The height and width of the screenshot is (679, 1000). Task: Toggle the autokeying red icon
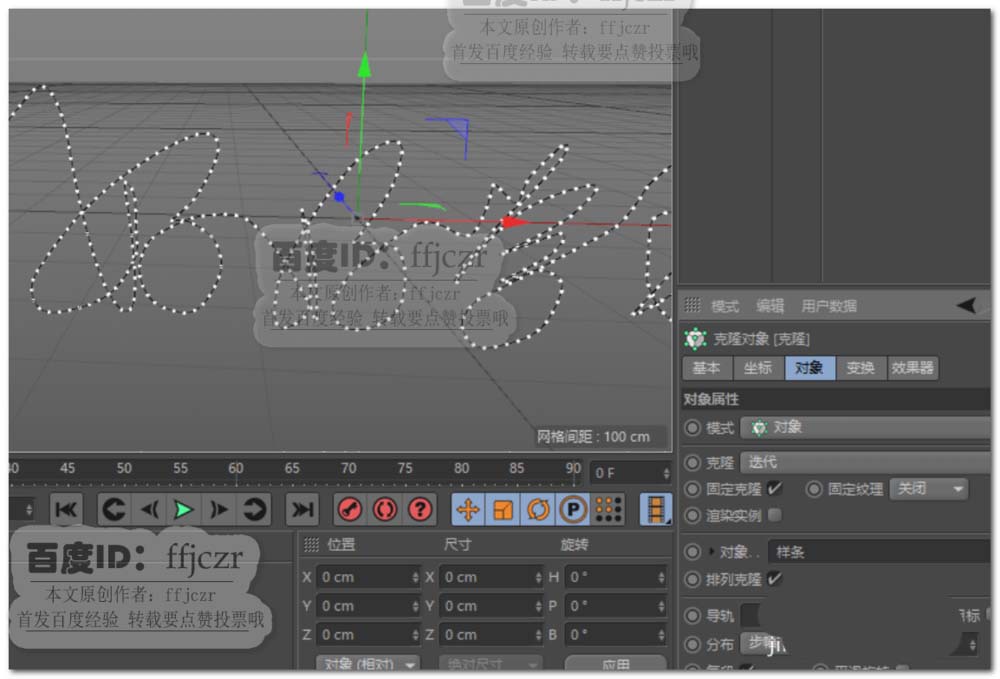(385, 509)
